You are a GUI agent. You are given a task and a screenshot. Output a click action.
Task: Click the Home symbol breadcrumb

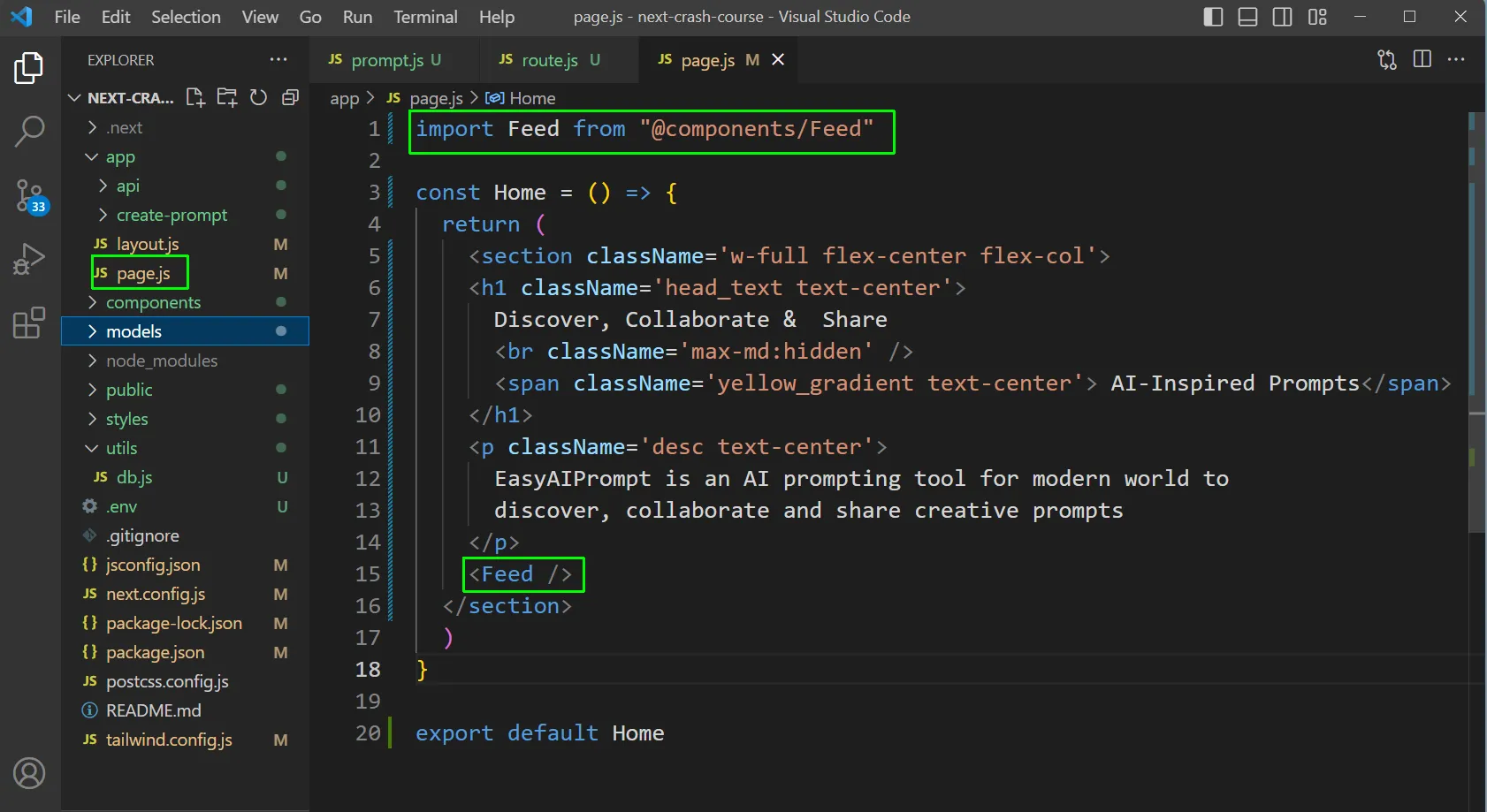522,98
